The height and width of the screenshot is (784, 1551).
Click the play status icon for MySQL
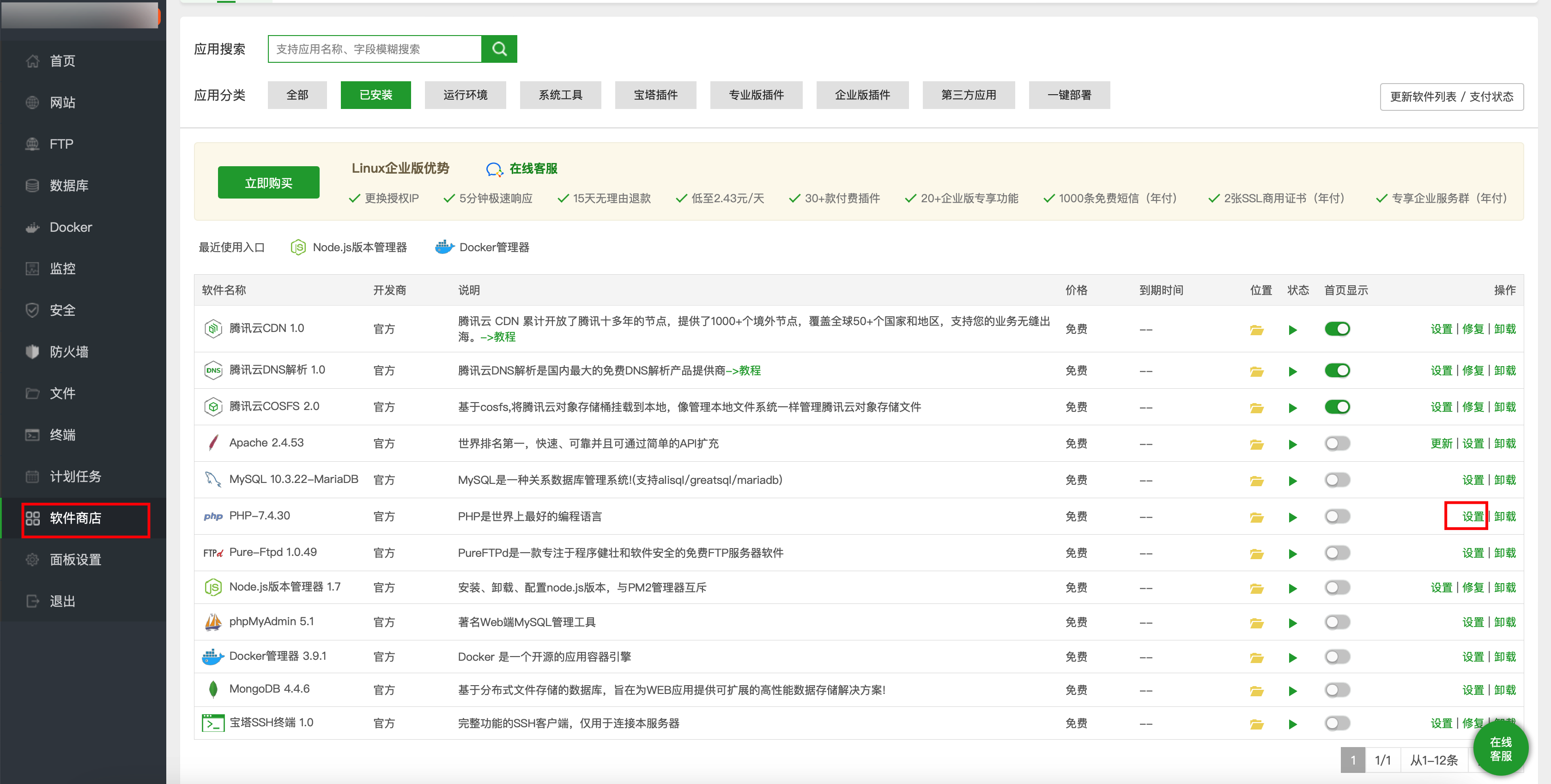(1292, 481)
